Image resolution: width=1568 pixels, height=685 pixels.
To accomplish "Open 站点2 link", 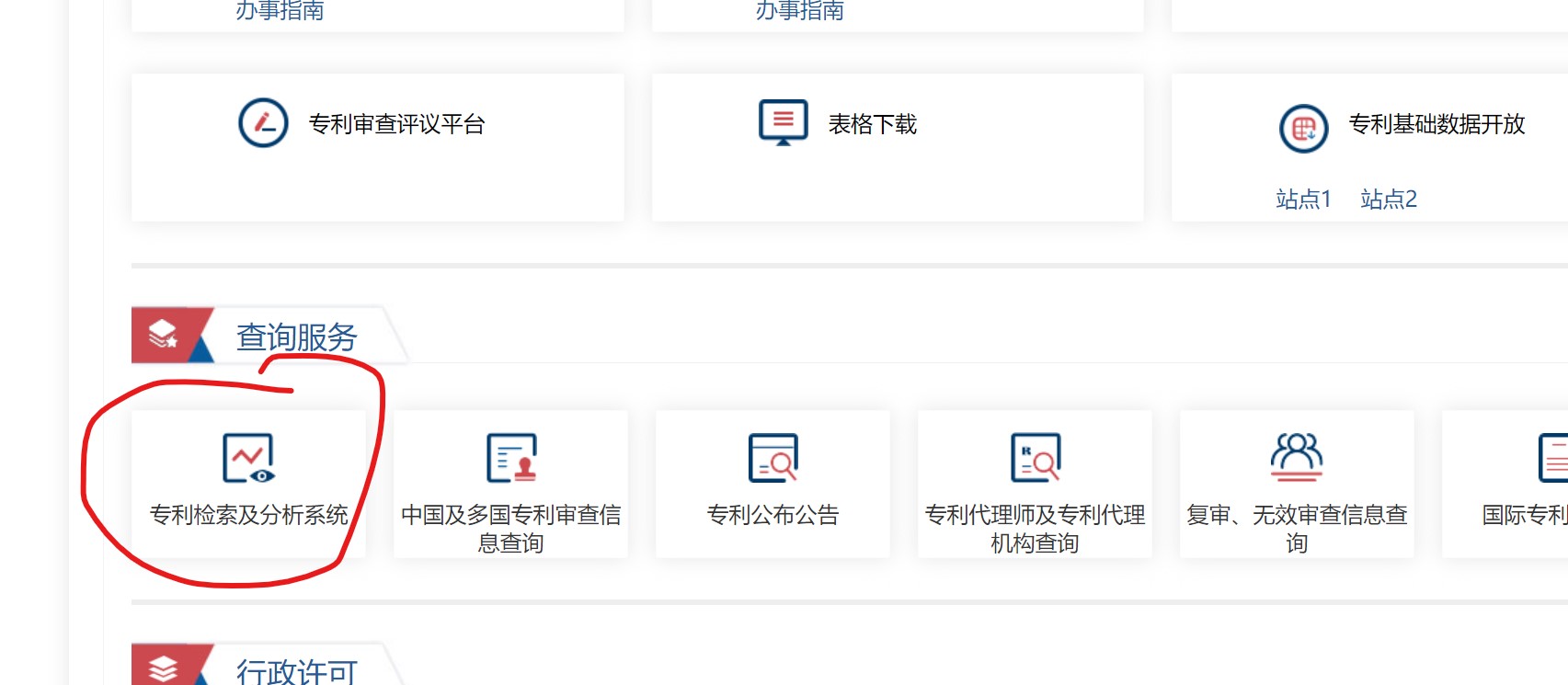I will [1389, 199].
